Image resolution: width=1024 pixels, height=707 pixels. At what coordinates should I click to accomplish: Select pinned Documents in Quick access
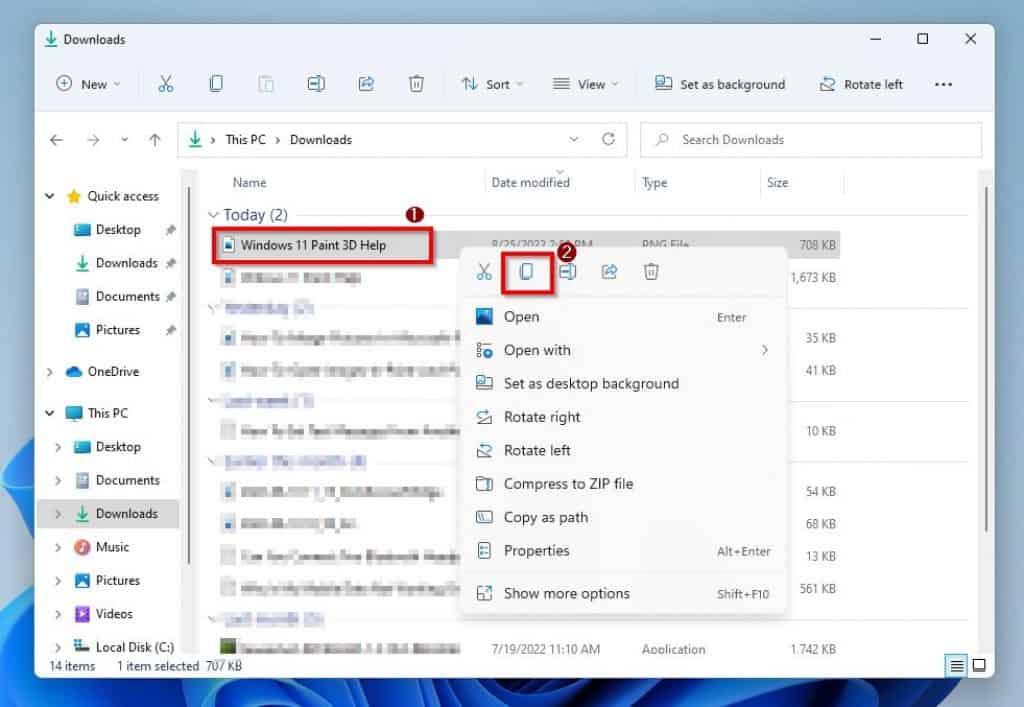[x=127, y=296]
